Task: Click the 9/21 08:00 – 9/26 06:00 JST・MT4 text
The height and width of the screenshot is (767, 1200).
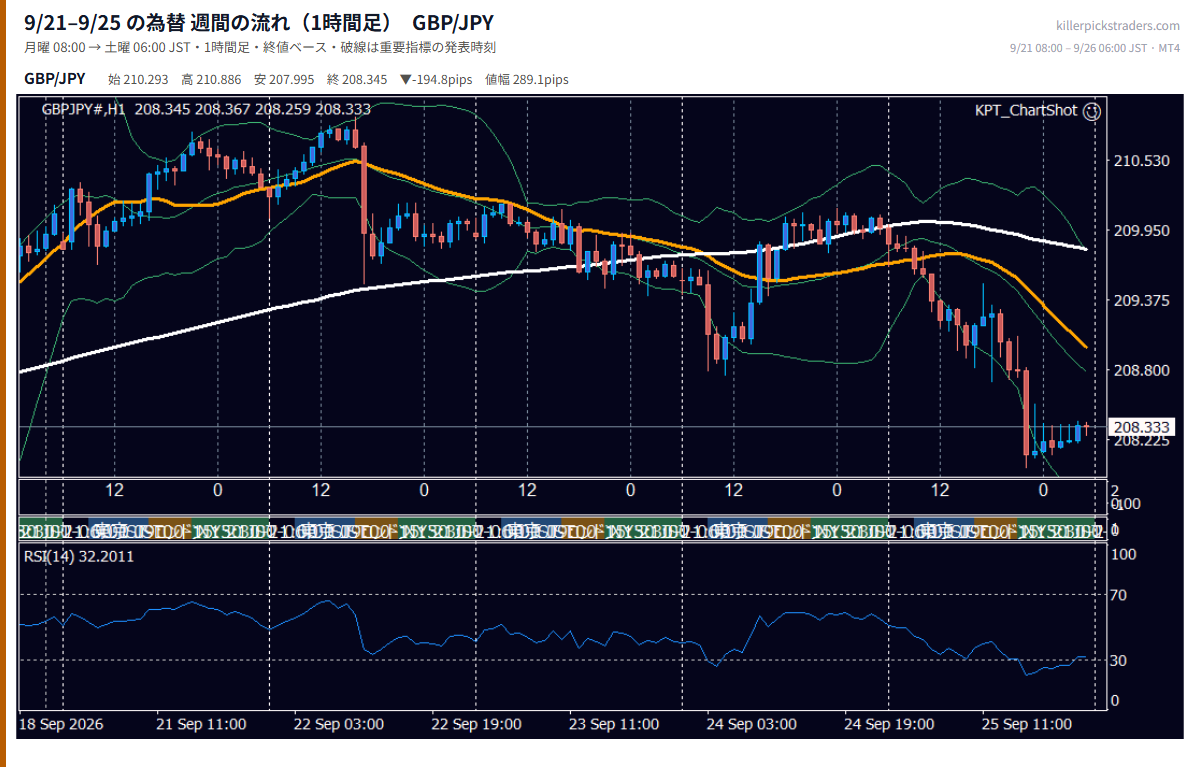Action: coord(1095,48)
